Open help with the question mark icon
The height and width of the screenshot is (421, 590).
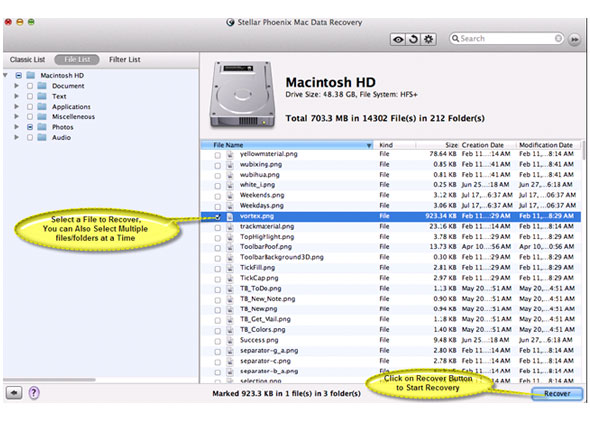pos(34,393)
